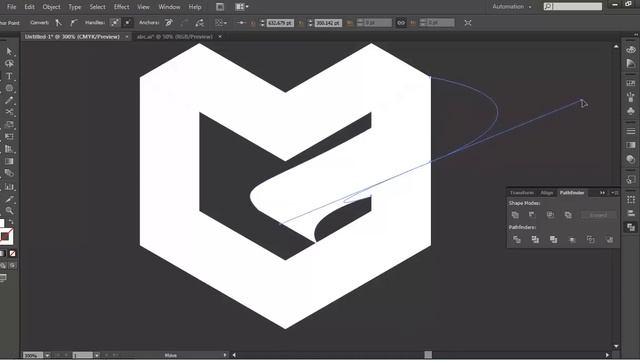640x360 pixels.
Task: Select the Zoom magnifier tool
Action: [x=9, y=211]
